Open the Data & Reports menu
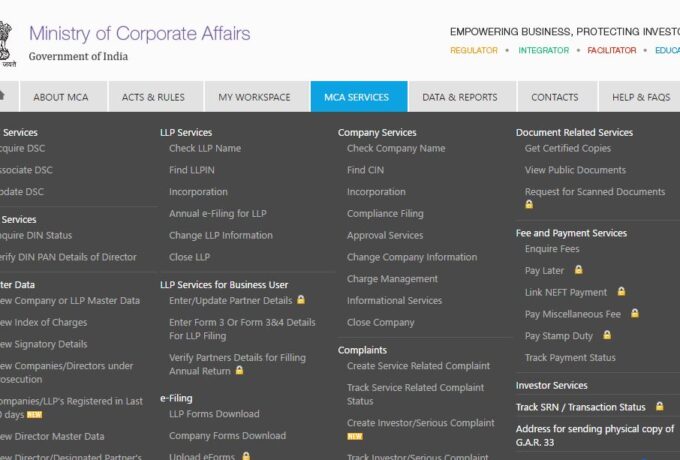This screenshot has width=680, height=460. pos(460,97)
